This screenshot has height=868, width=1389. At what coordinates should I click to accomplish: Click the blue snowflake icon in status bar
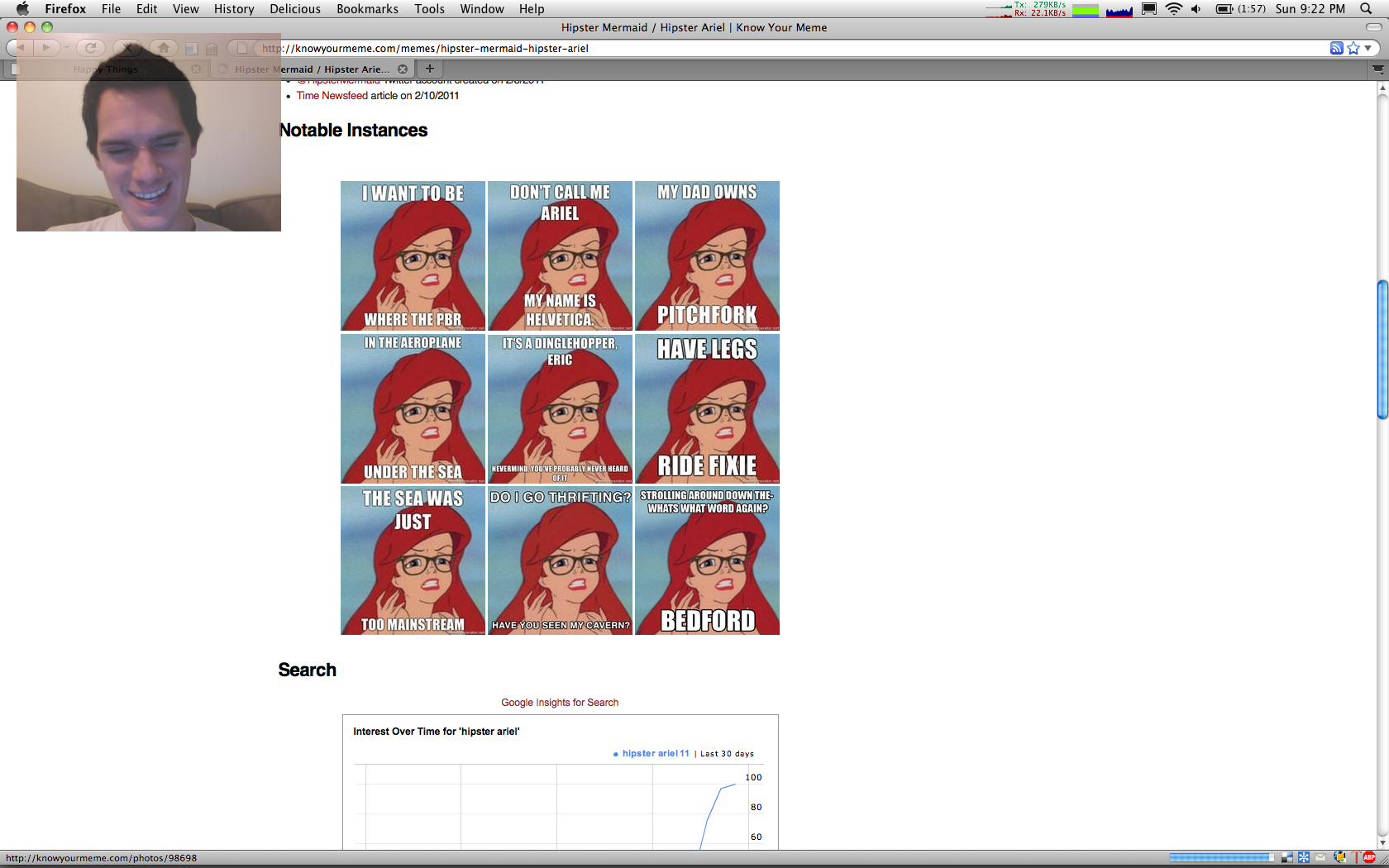coord(1304,857)
